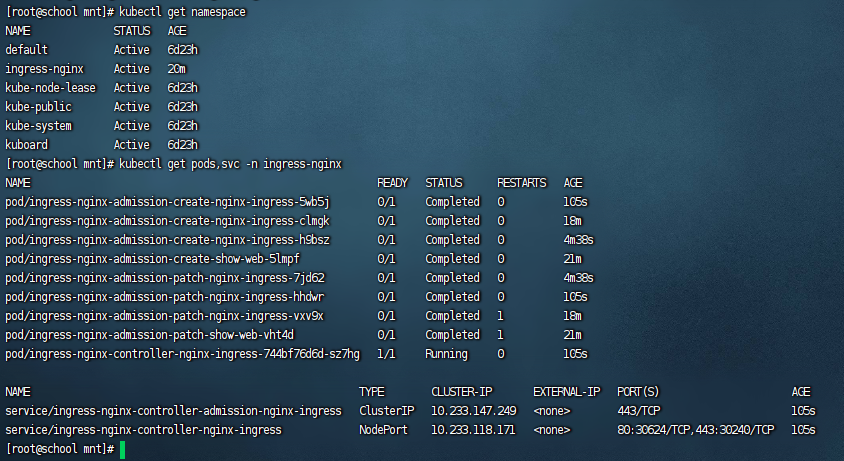Screen dimensions: 844x461
Task: Click the 20m age of ingress-nginx namespace
Action: pyautogui.click(x=177, y=69)
